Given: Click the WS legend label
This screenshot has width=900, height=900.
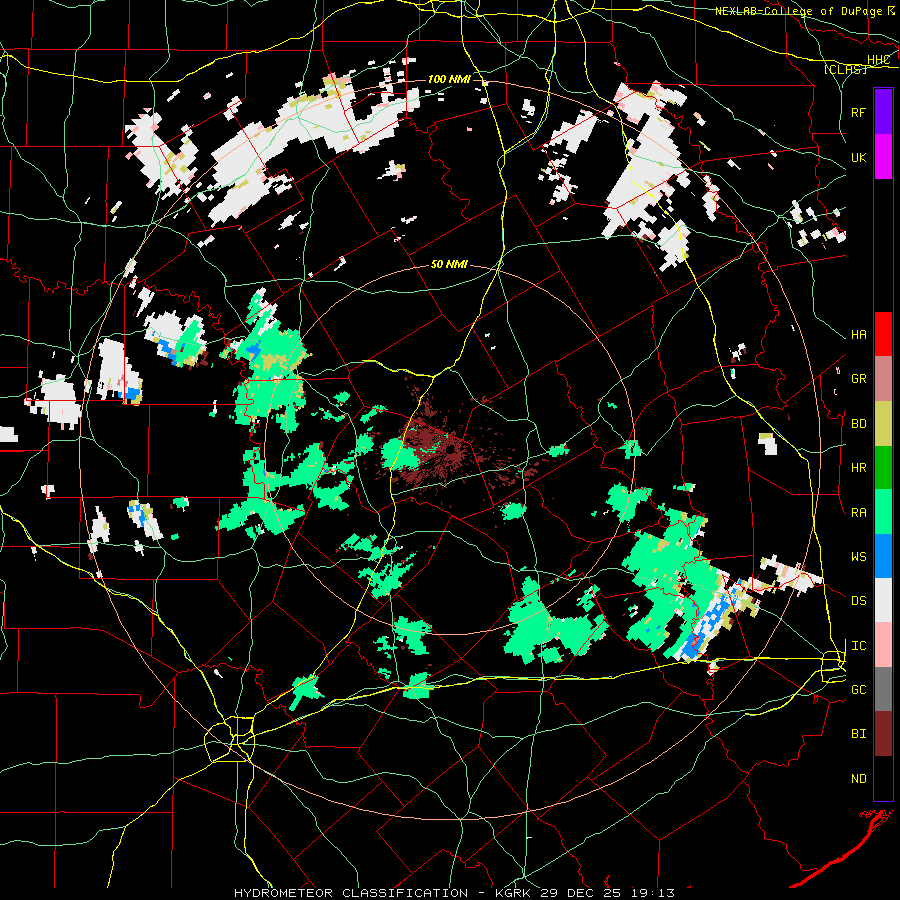Looking at the screenshot, I should pyautogui.click(x=858, y=557).
